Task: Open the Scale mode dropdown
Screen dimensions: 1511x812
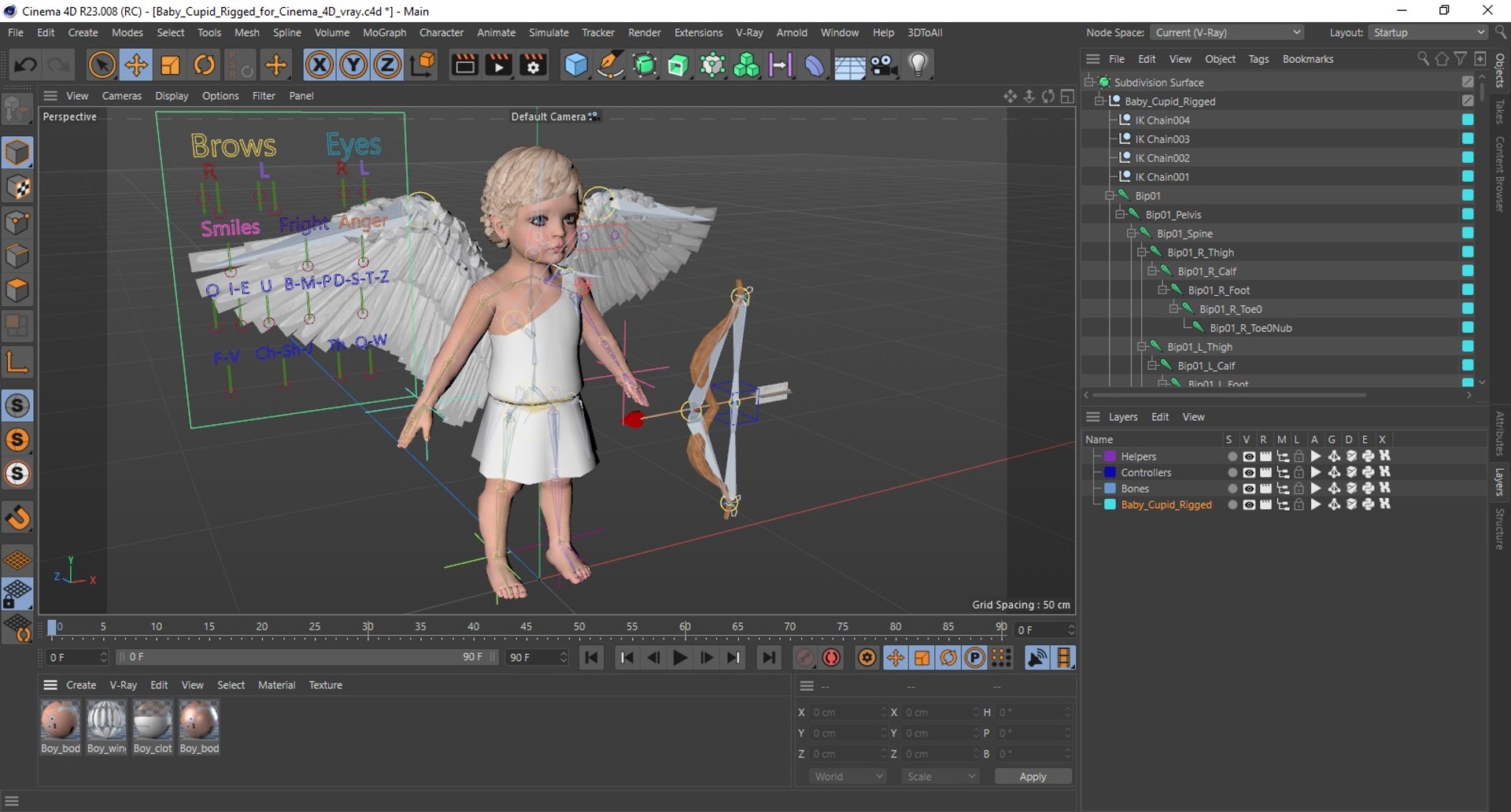Action: [940, 777]
